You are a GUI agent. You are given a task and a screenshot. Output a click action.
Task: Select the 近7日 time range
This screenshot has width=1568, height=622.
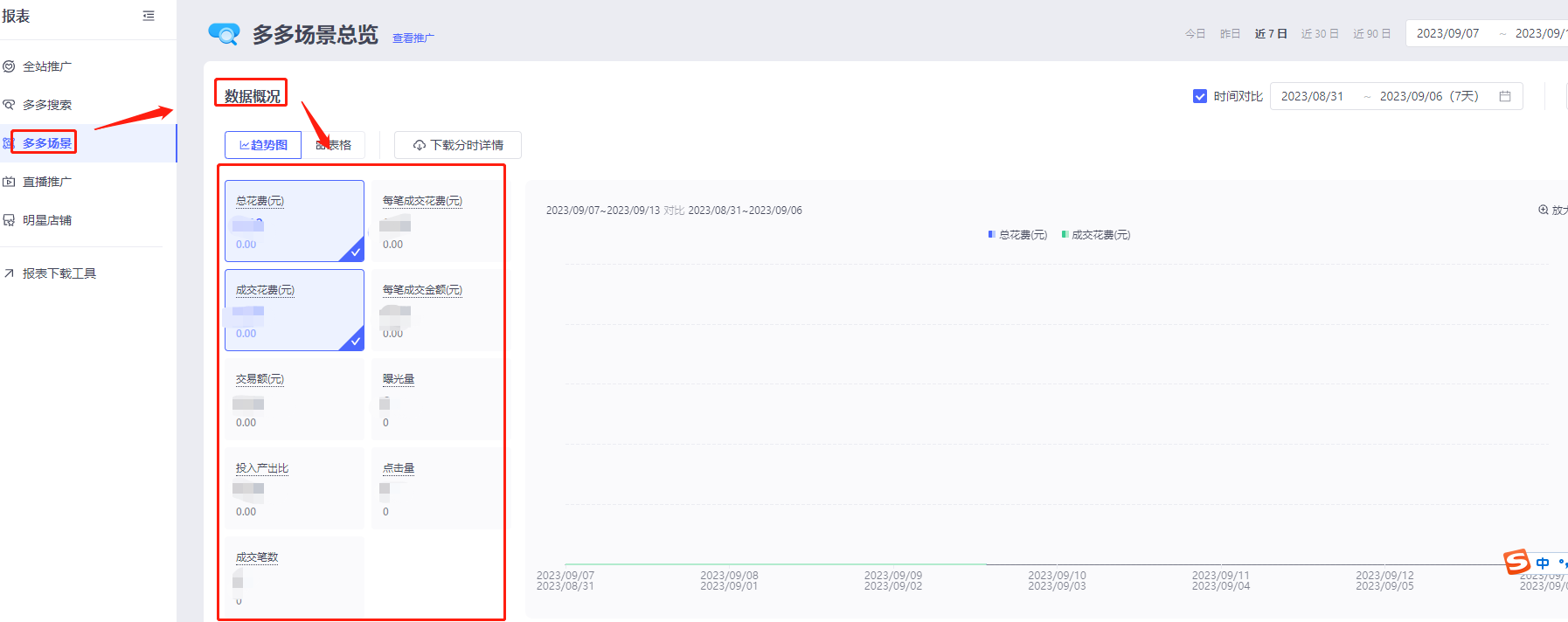tap(1271, 34)
